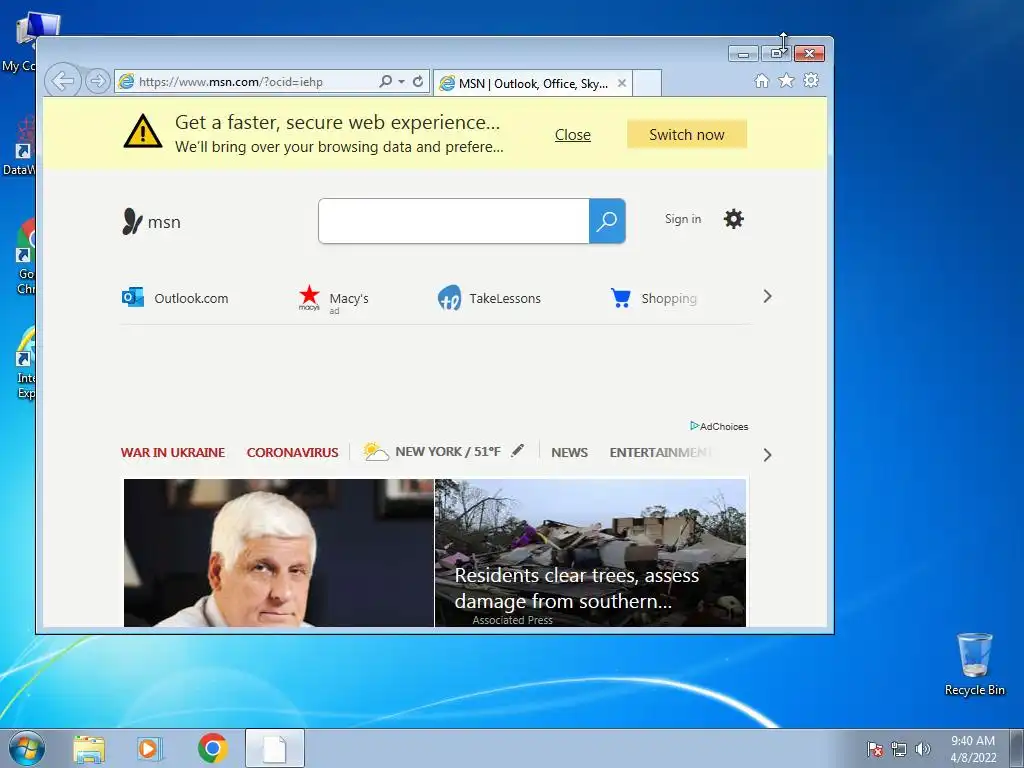This screenshot has width=1024, height=768.
Task: Click the IE forward arrow button
Action: (97, 82)
